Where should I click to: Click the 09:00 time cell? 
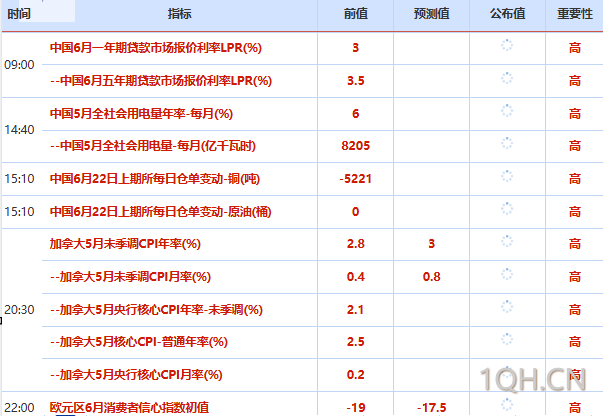pos(19,65)
